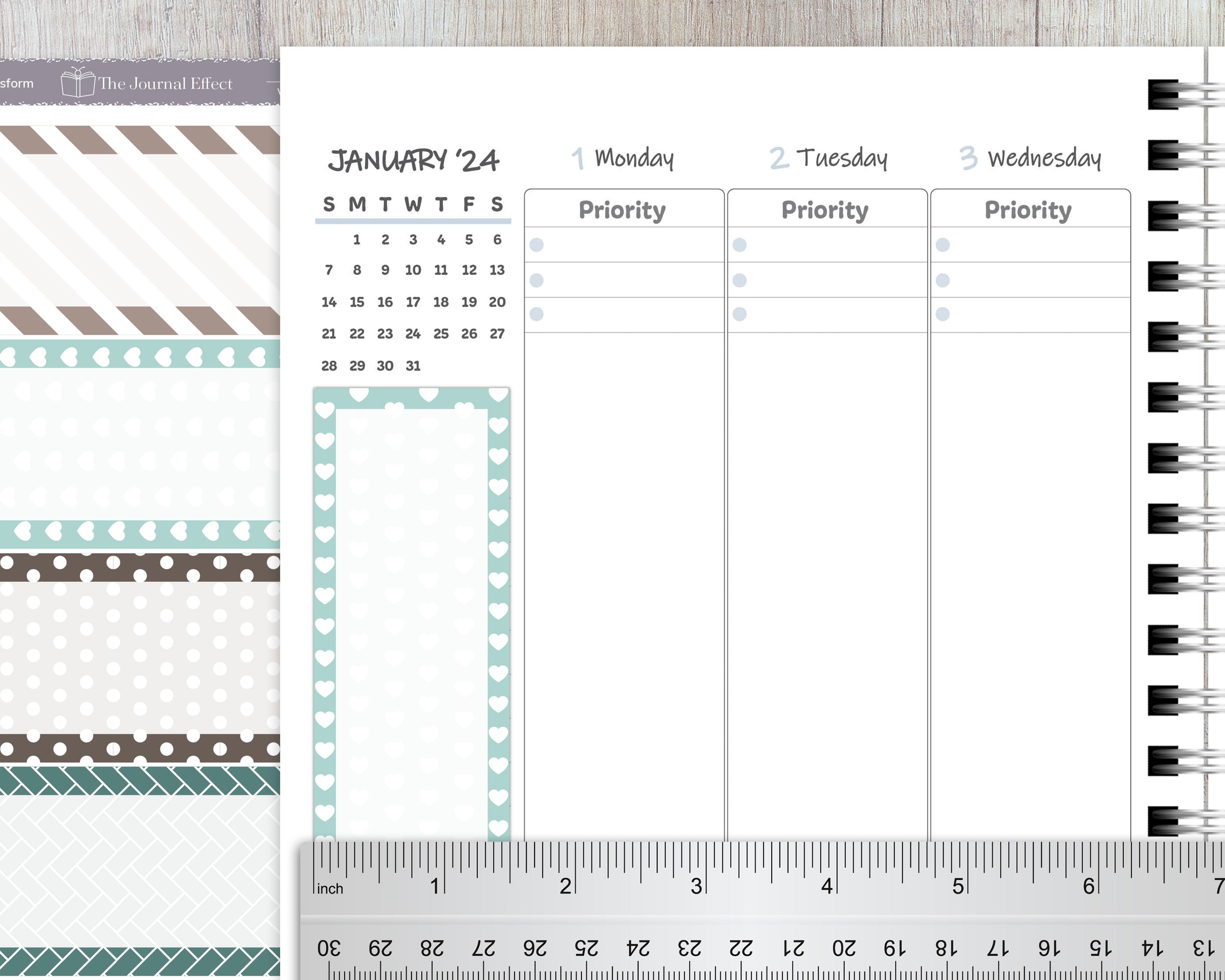
Task: Click the Priority heading under Monday
Action: (622, 210)
